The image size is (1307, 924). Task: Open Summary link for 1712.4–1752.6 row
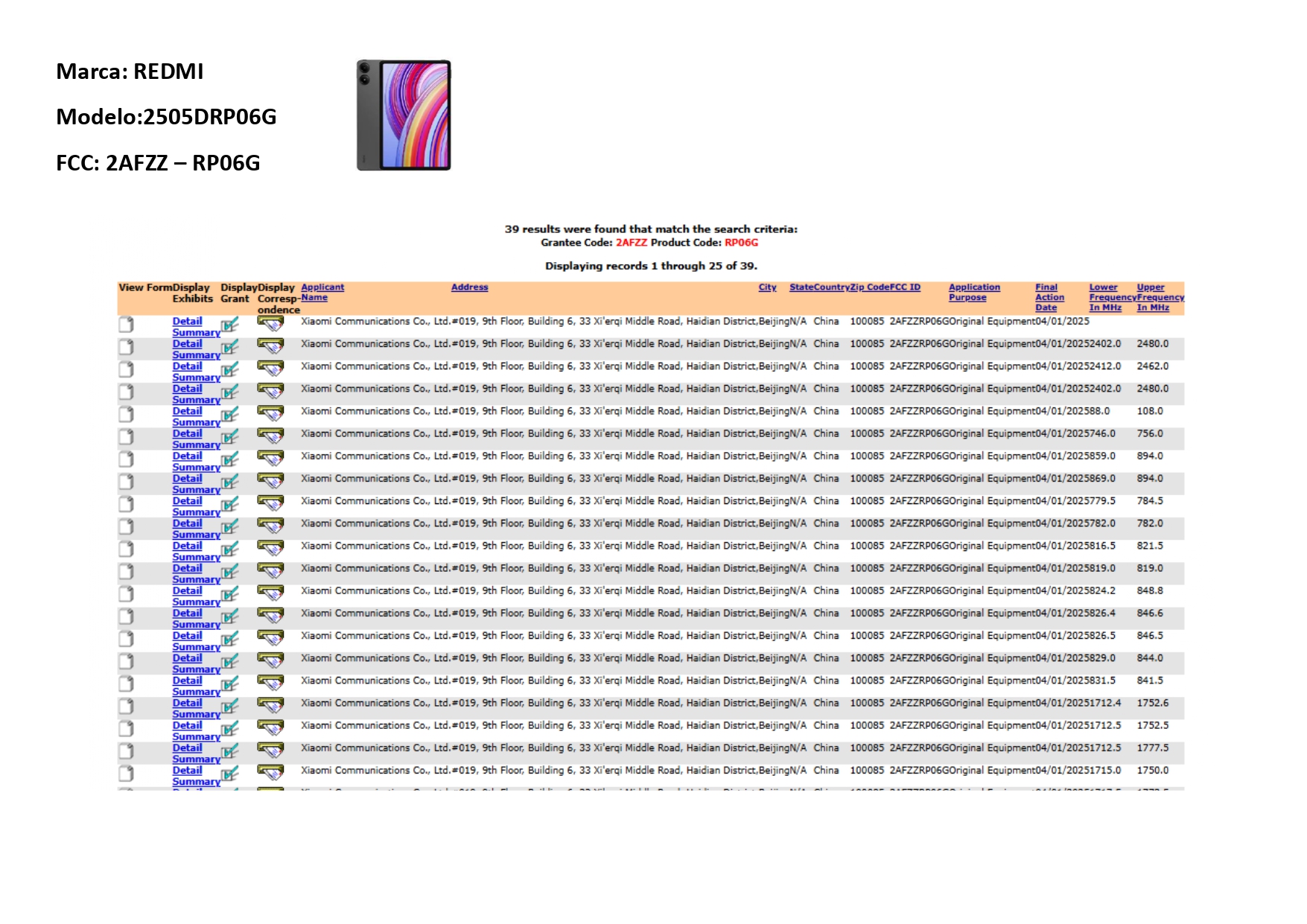[x=197, y=714]
